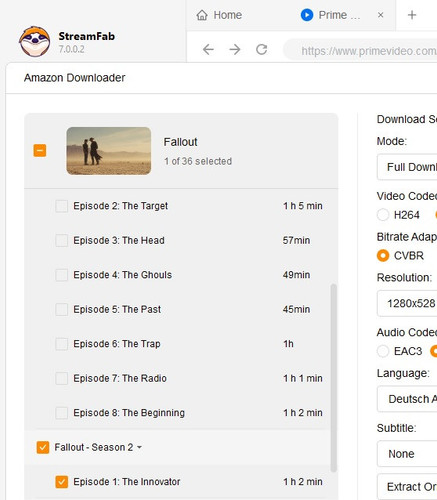This screenshot has height=500, width=437.
Task: Click the '1 h 1 min' duration
Action: click(x=303, y=378)
